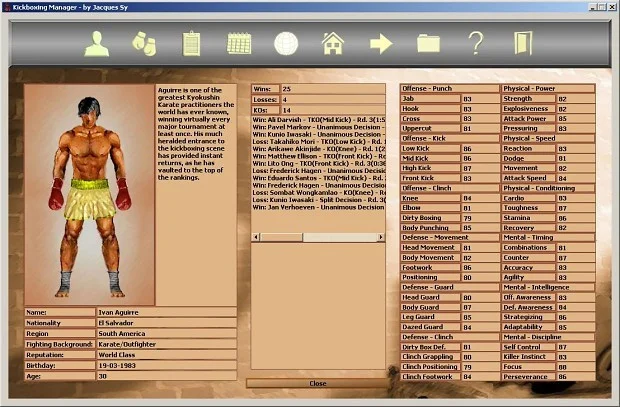This screenshot has width=620, height=407.
Task: Click the 'Physical - Speed' section header
Action: [548, 138]
